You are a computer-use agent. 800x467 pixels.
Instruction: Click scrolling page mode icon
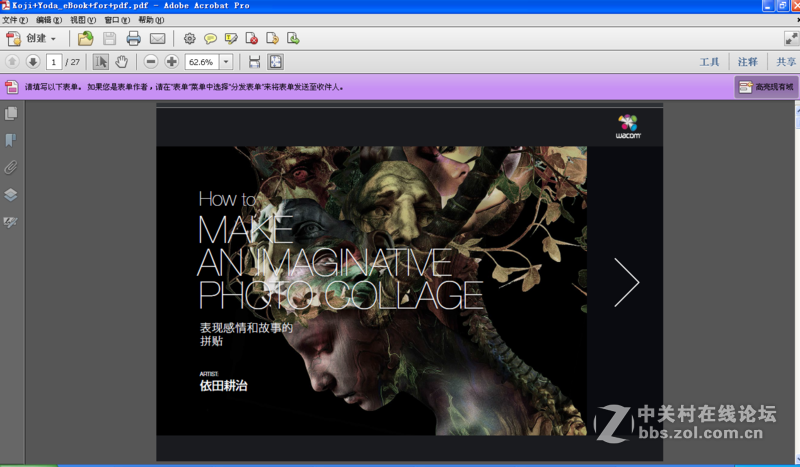(254, 62)
